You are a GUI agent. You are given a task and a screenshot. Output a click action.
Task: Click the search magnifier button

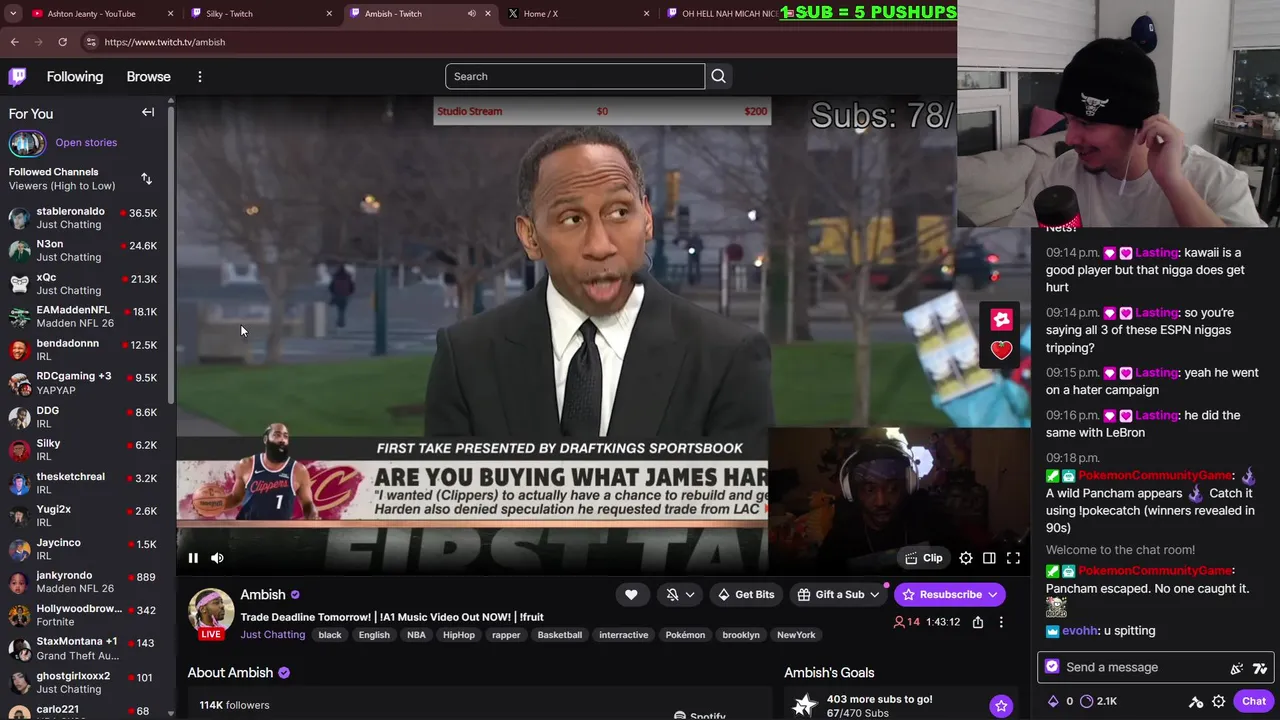(x=718, y=76)
